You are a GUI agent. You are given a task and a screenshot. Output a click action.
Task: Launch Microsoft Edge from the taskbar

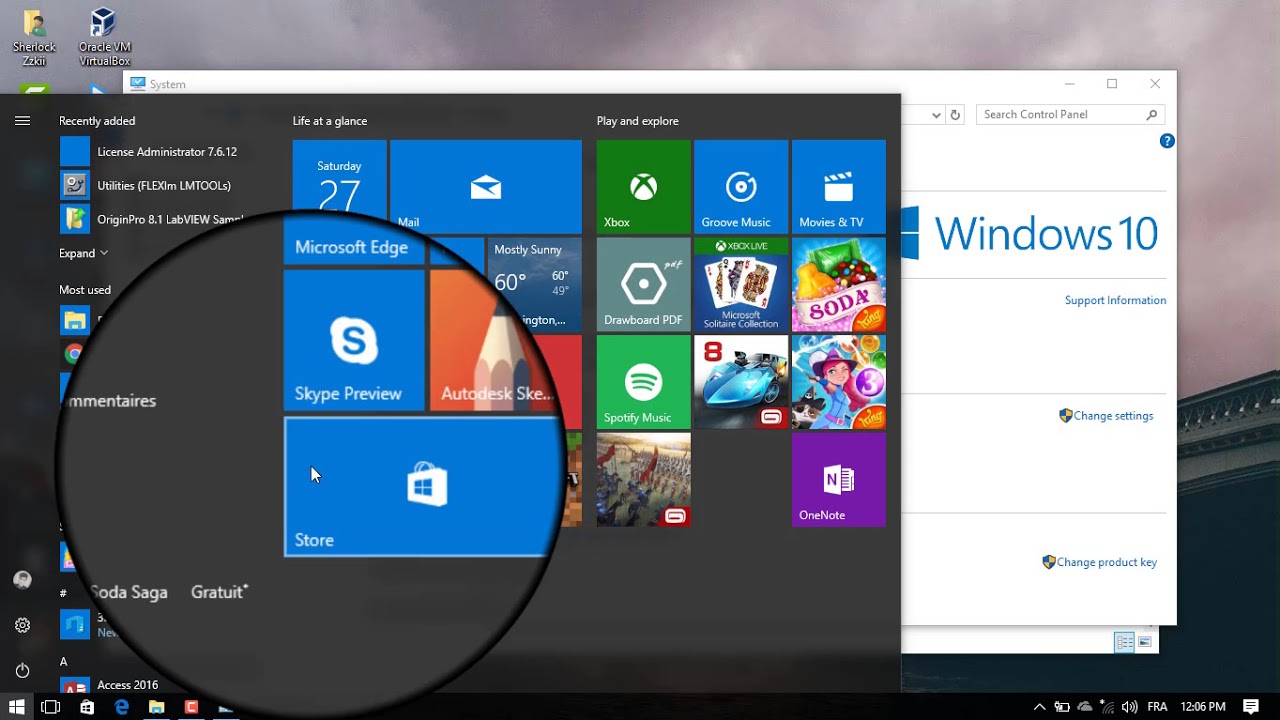tap(122, 707)
